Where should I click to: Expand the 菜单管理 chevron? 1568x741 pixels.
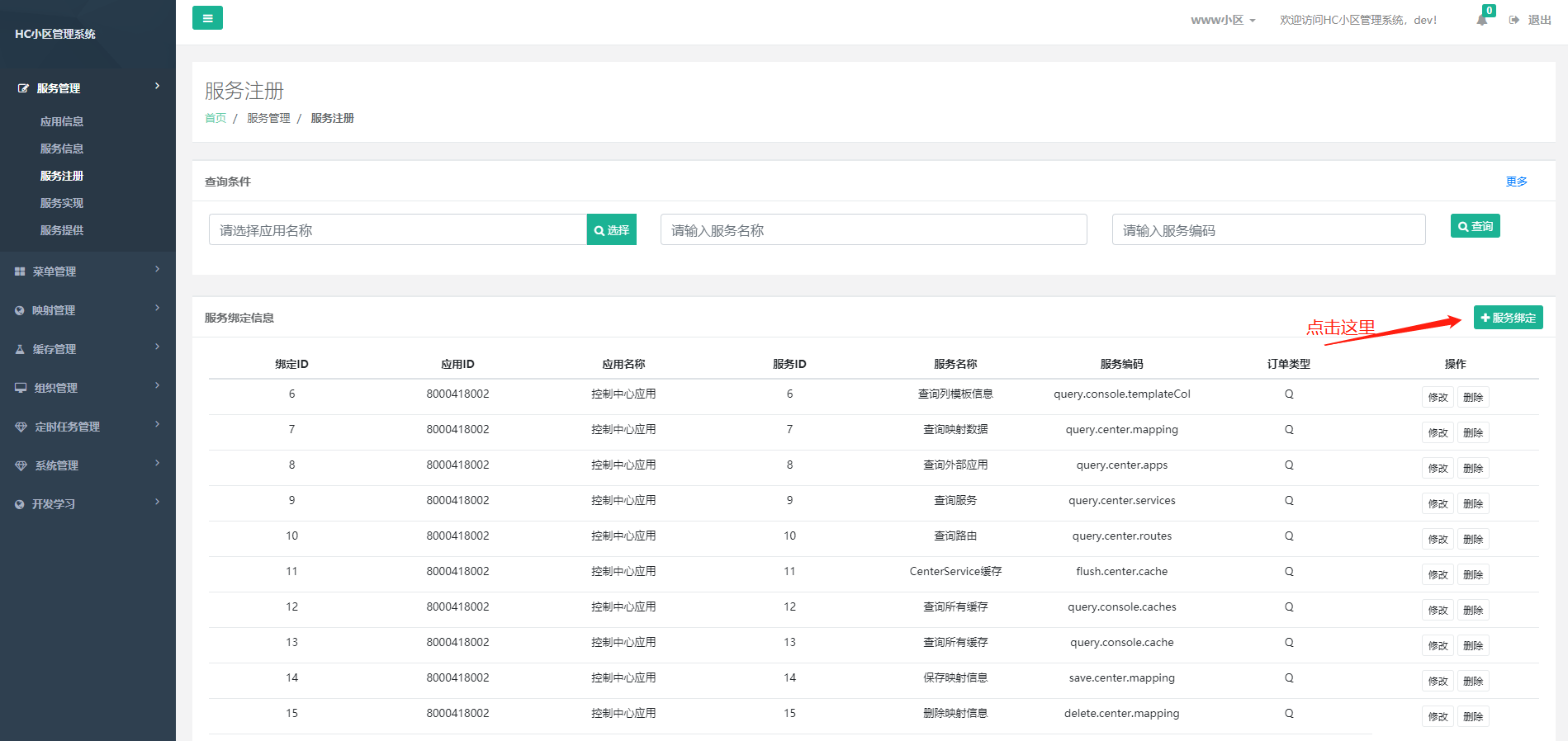[157, 269]
